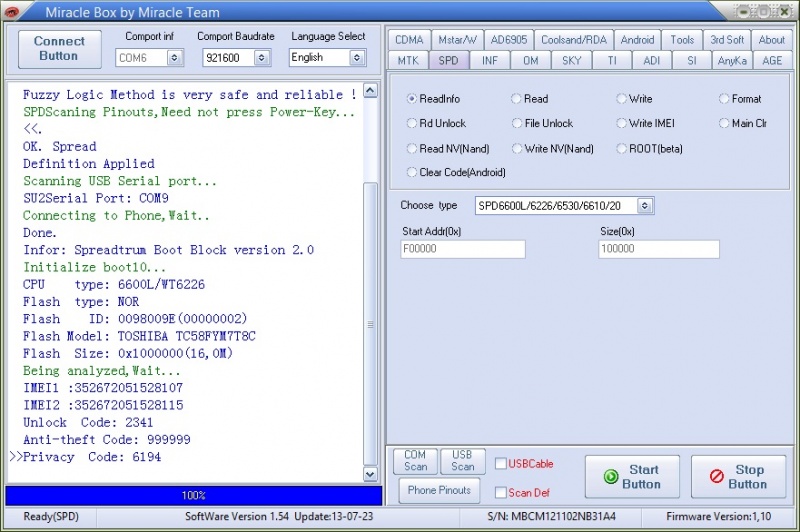Click the Miracle Box app icon in title bar

tap(12, 11)
